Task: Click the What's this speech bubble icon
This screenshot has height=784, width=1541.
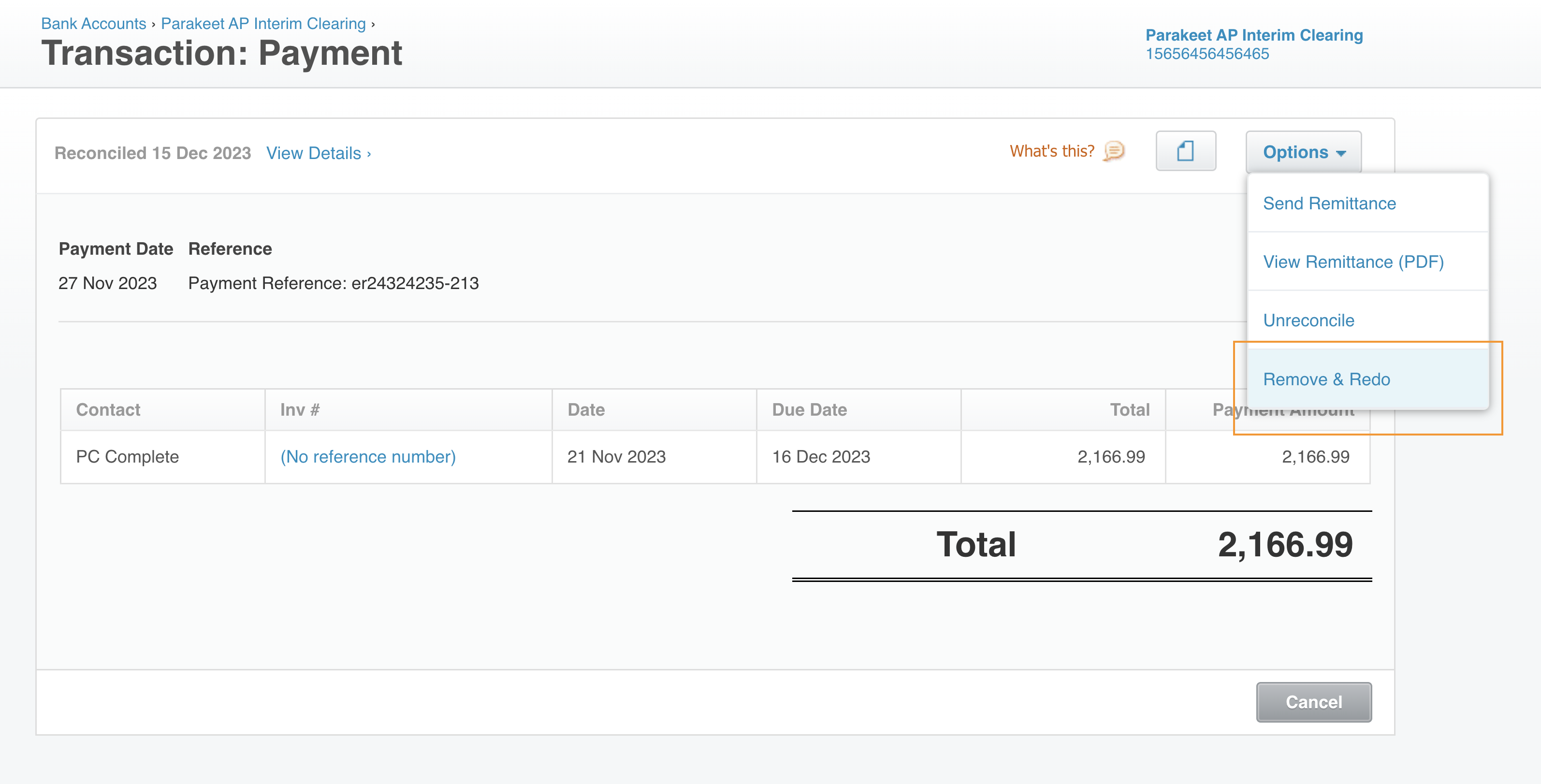Action: [x=1113, y=151]
